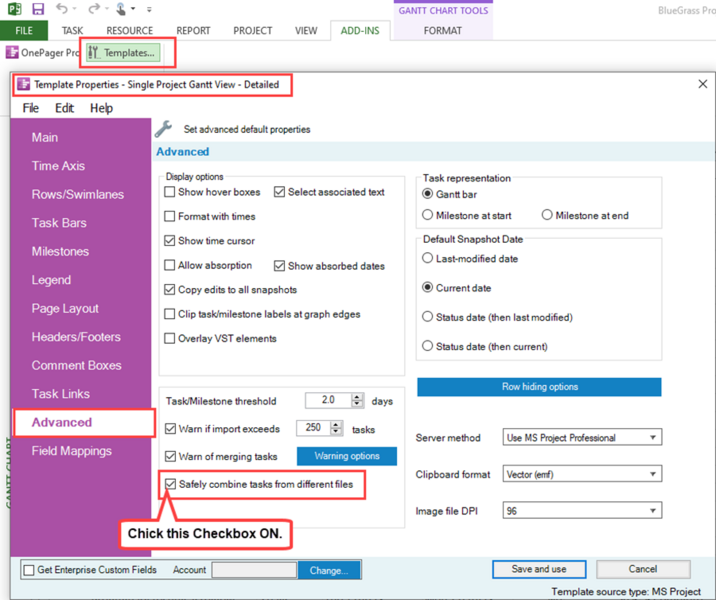The image size is (716, 600).
Task: Toggle the Show absorbed dates checkbox
Action: pyautogui.click(x=279, y=266)
